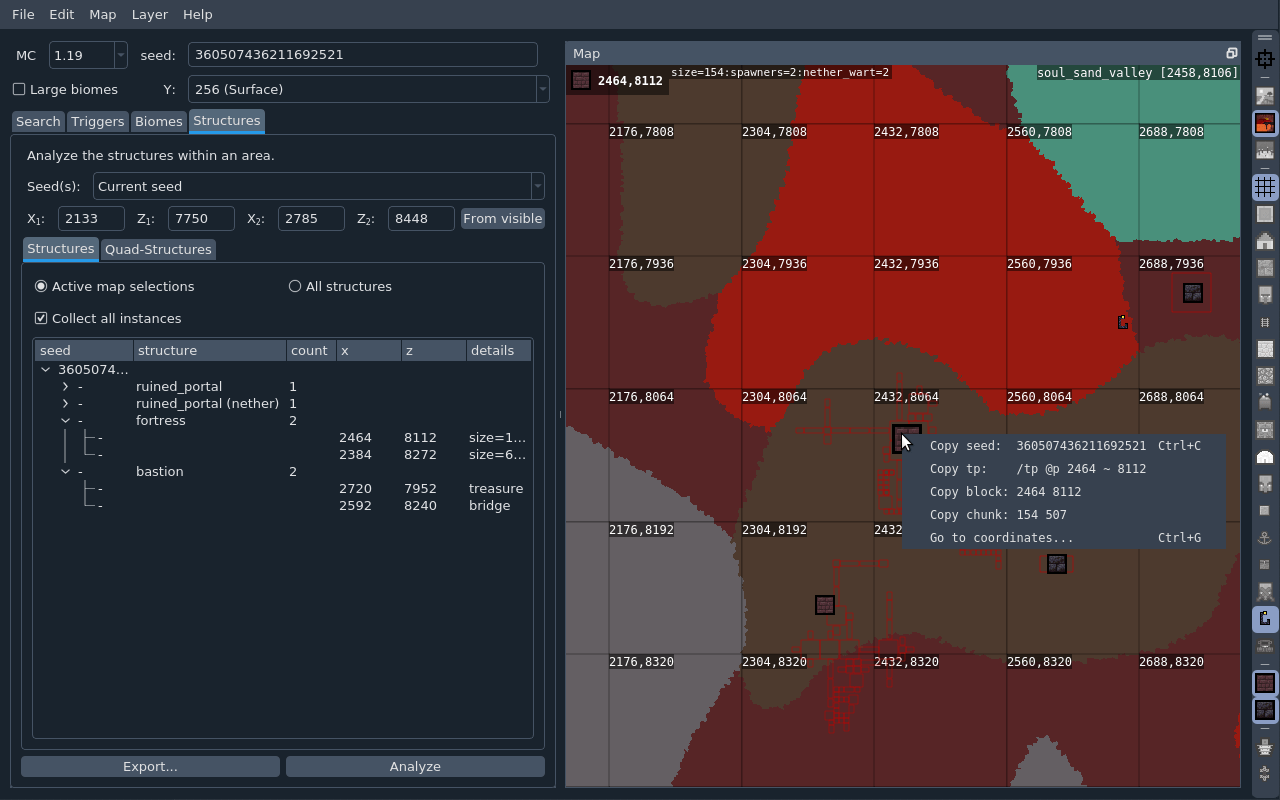The width and height of the screenshot is (1280, 800).
Task: Enable the Large biomes checkbox
Action: (19, 89)
